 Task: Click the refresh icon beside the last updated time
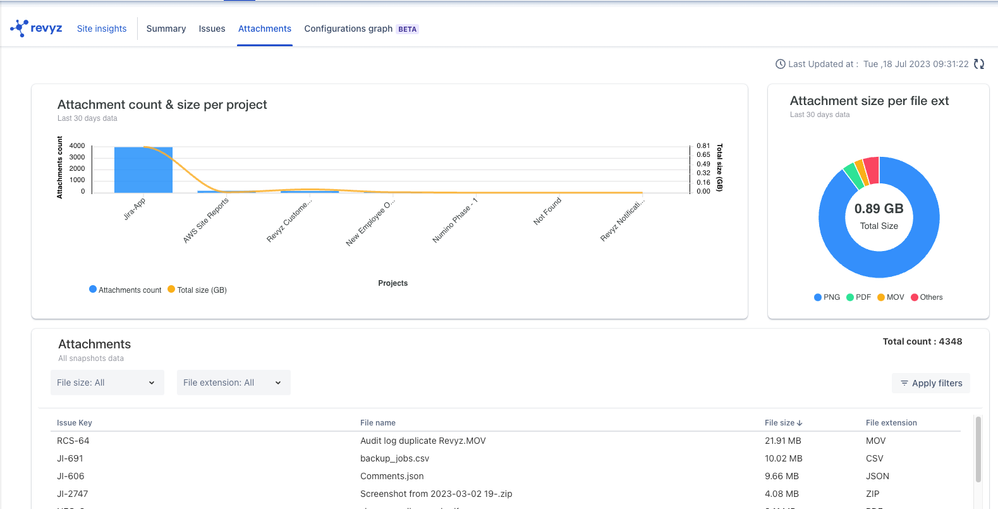click(x=979, y=64)
